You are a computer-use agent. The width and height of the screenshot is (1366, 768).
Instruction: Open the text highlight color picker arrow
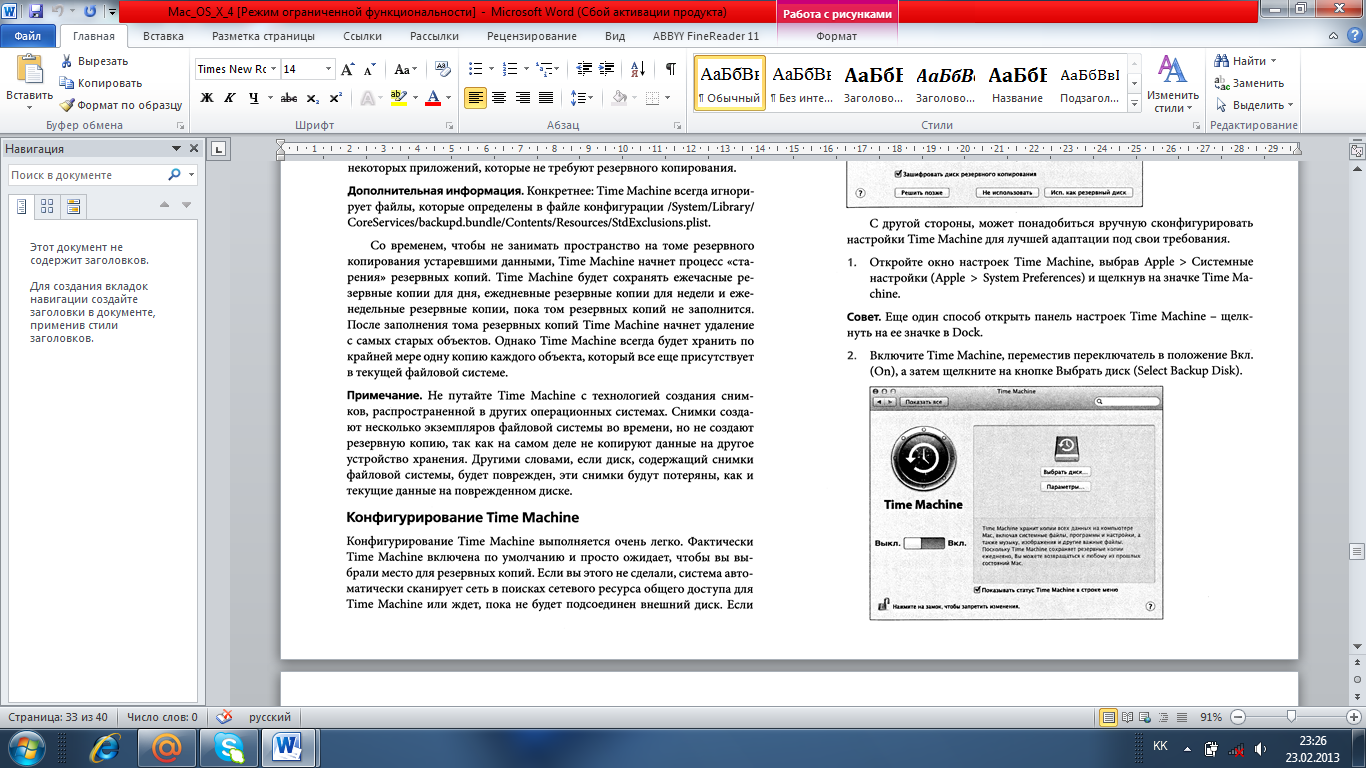(414, 98)
